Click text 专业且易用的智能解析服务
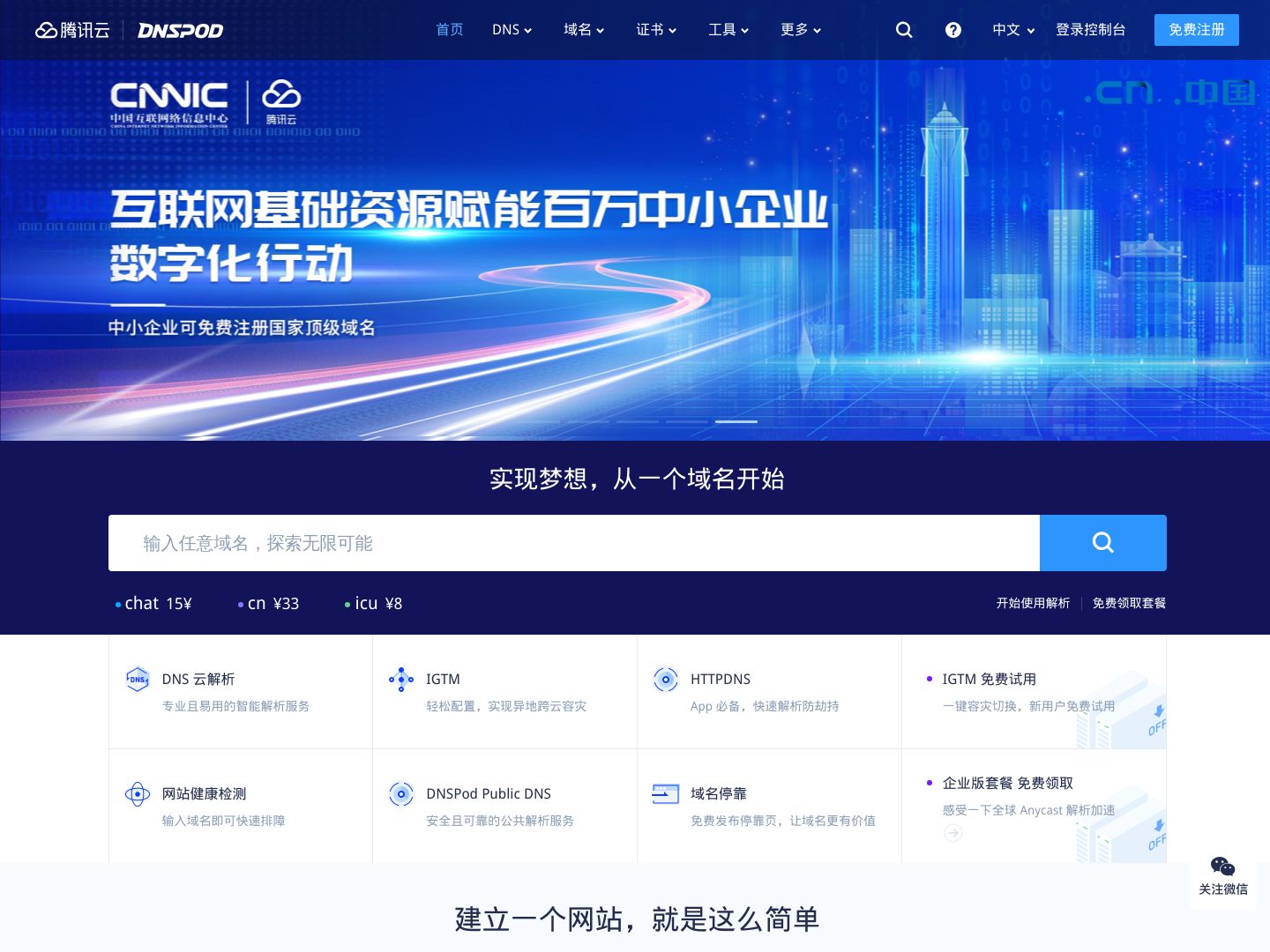This screenshot has width=1270, height=952. 235,706
